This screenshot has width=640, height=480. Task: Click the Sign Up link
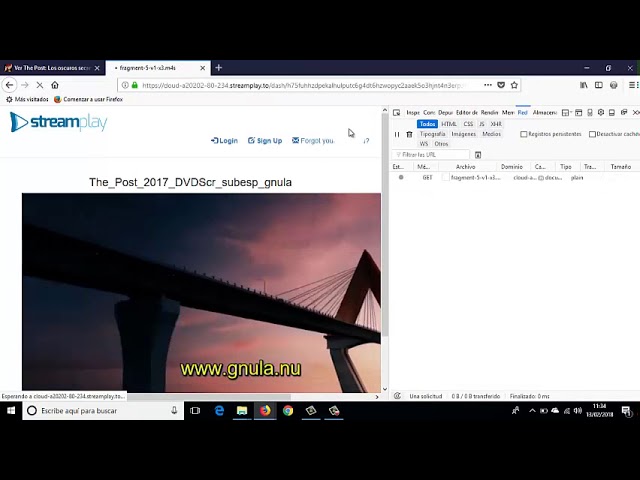(265, 141)
